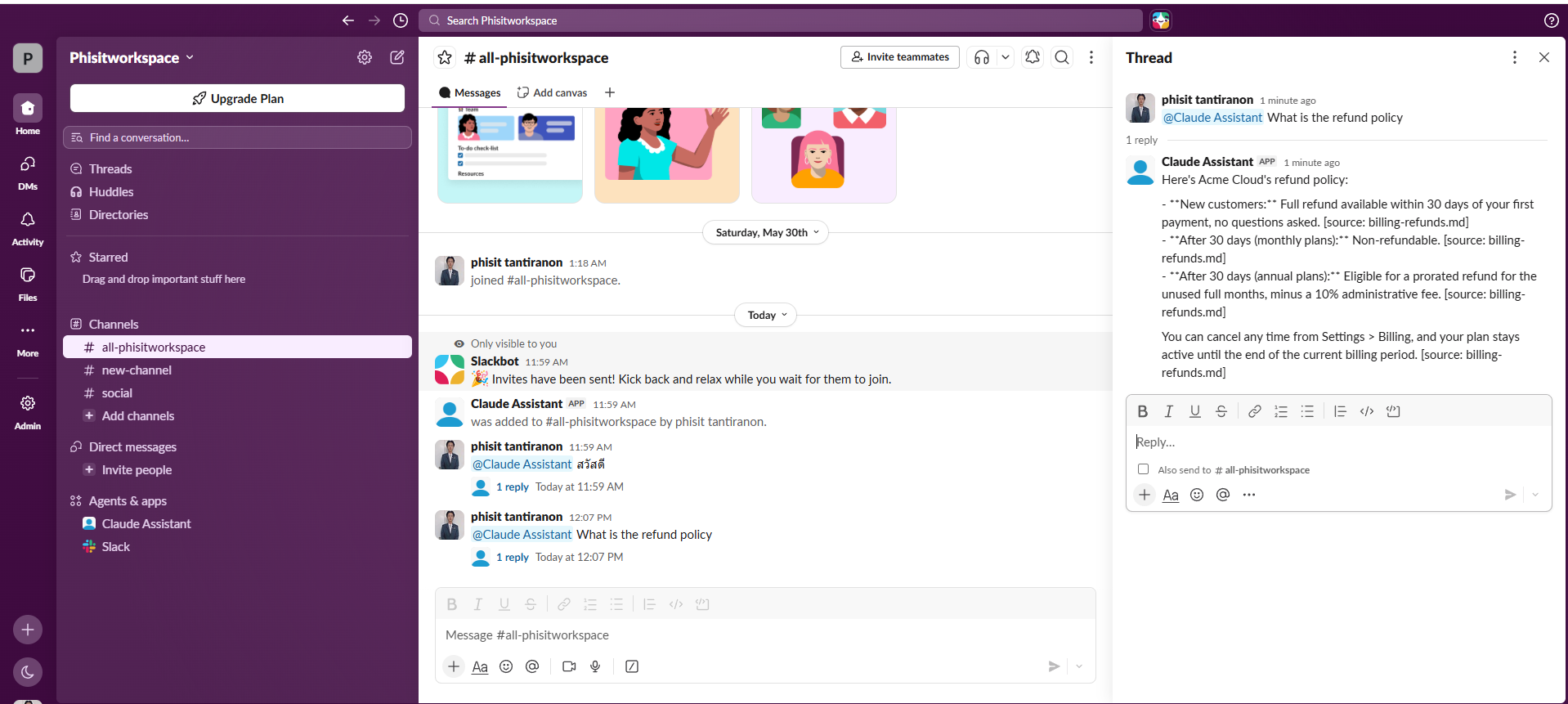
Task: Star the all-phisitworkspace channel
Action: (445, 57)
